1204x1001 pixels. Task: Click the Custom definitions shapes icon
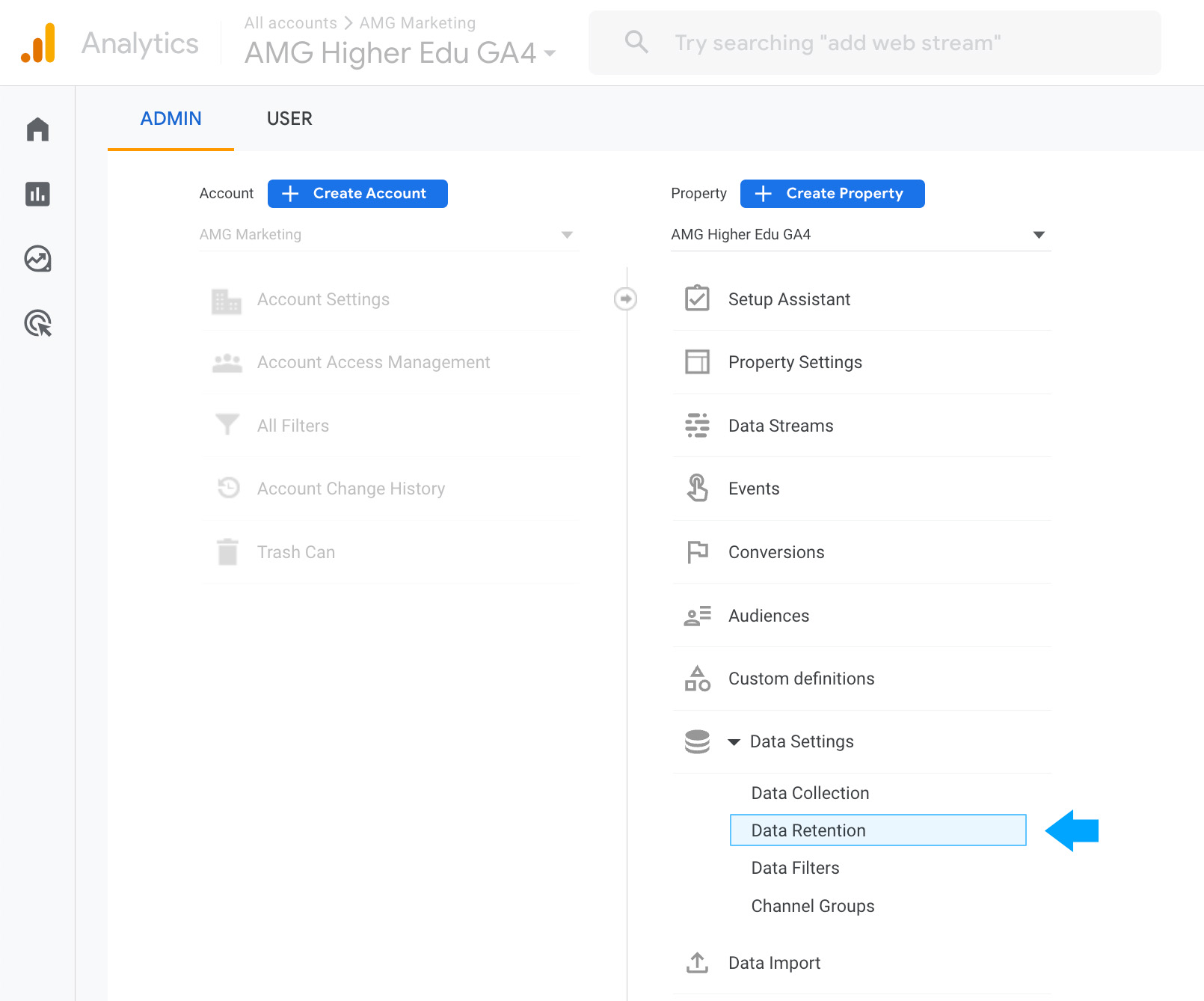(697, 679)
